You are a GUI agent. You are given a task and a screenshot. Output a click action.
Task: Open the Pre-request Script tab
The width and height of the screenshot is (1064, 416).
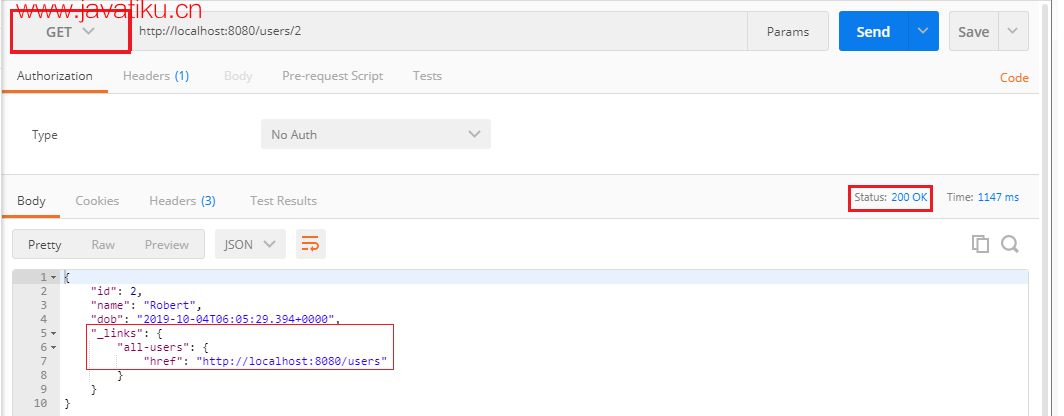[x=332, y=76]
